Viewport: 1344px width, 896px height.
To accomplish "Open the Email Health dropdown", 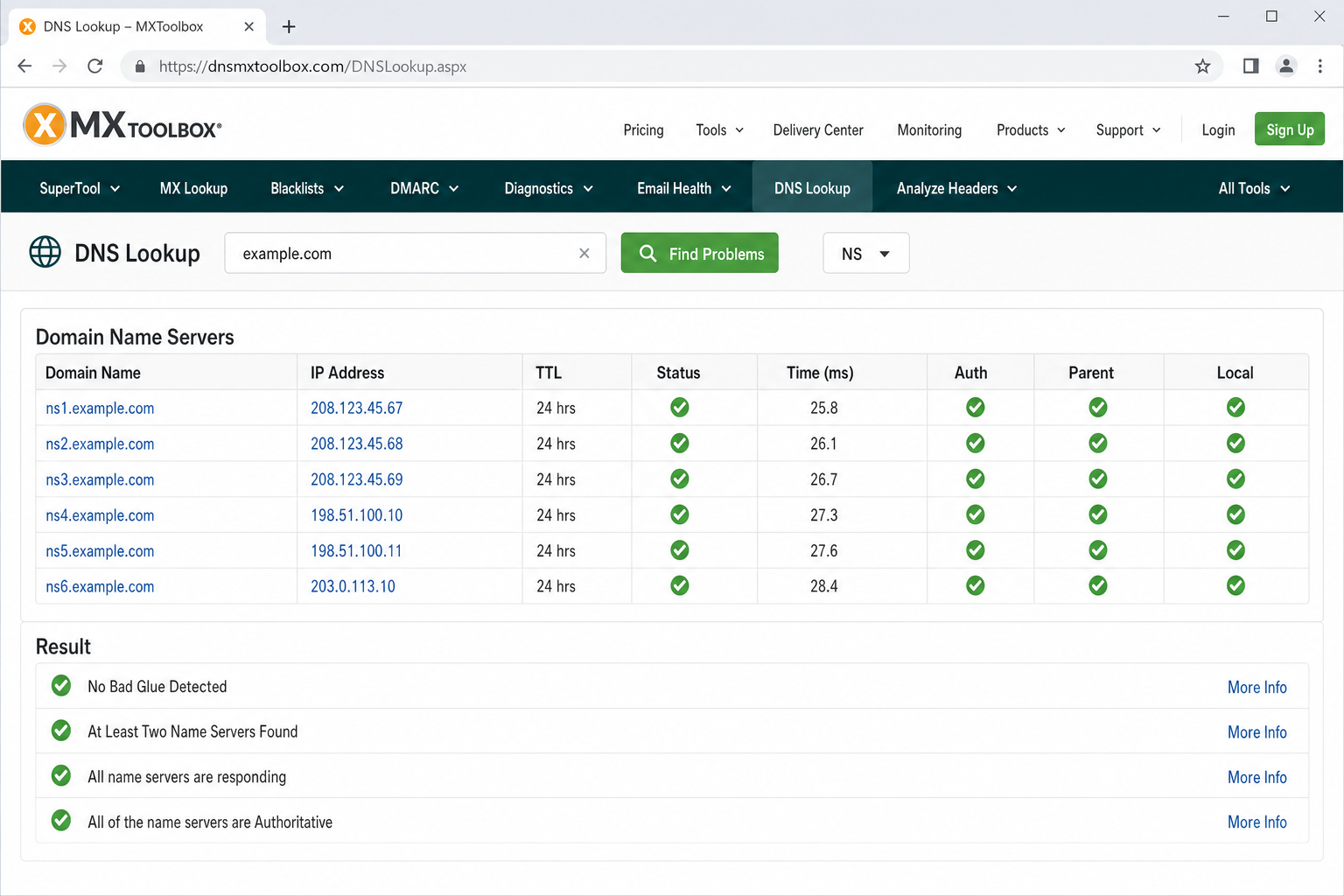I will click(x=684, y=188).
